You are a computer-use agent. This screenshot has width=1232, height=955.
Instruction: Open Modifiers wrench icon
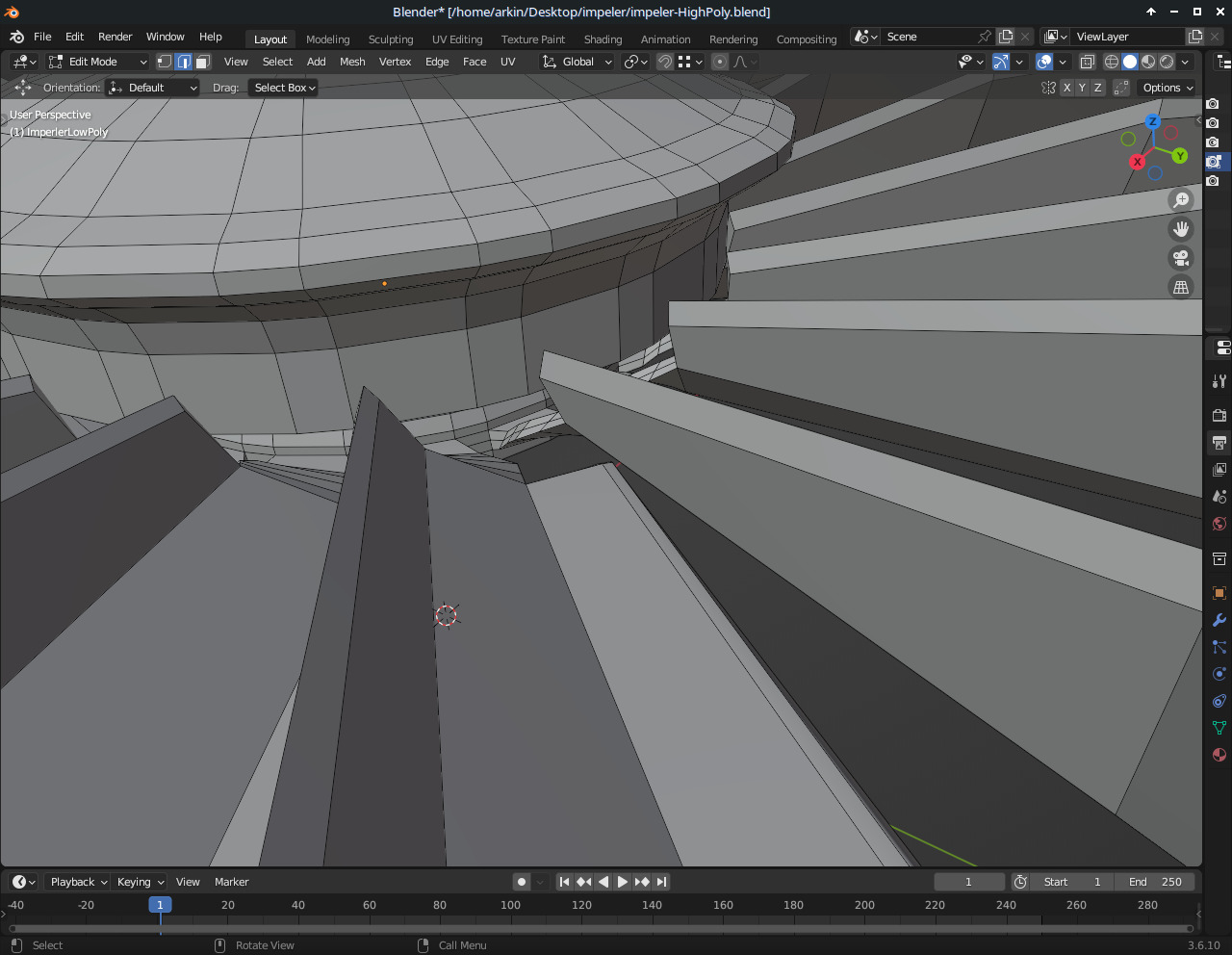1219,620
